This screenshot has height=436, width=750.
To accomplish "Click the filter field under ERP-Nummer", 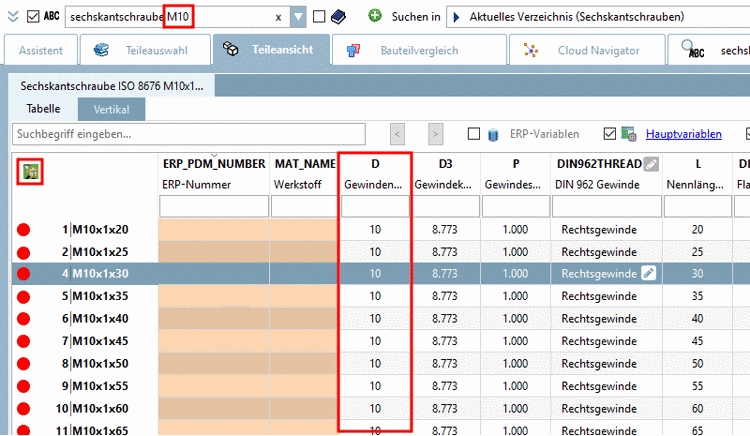I will 214,207.
